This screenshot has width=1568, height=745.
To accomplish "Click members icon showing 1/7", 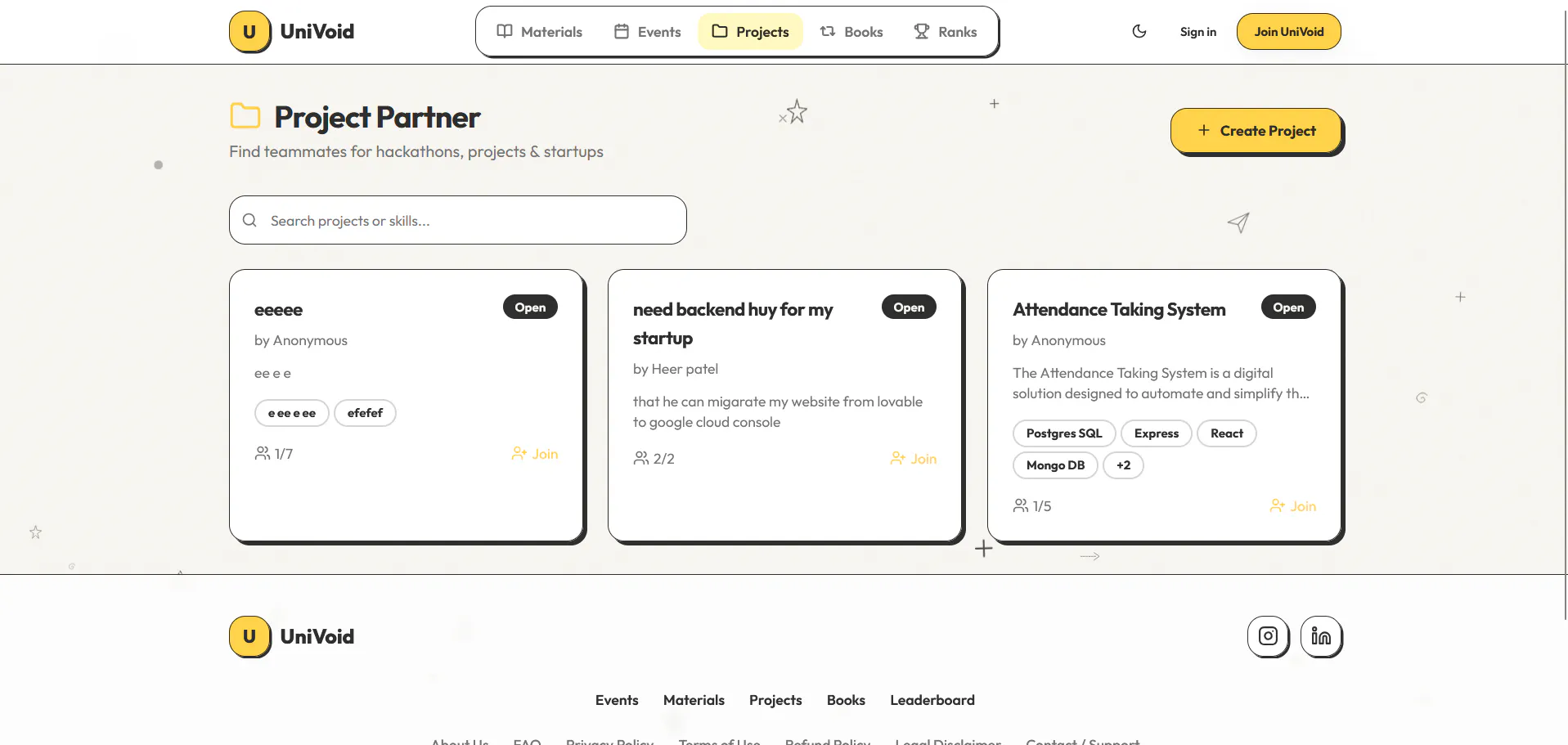I will pos(263,453).
